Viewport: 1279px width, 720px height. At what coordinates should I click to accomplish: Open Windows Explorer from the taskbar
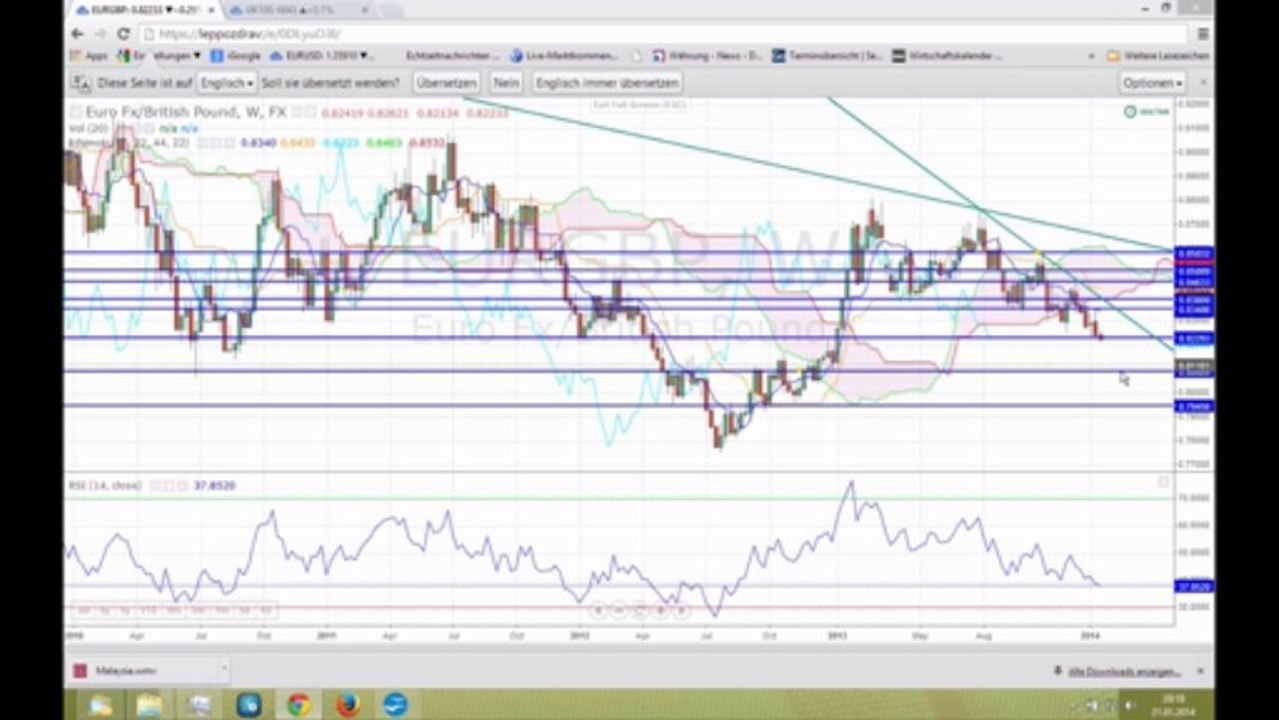pyautogui.click(x=150, y=705)
